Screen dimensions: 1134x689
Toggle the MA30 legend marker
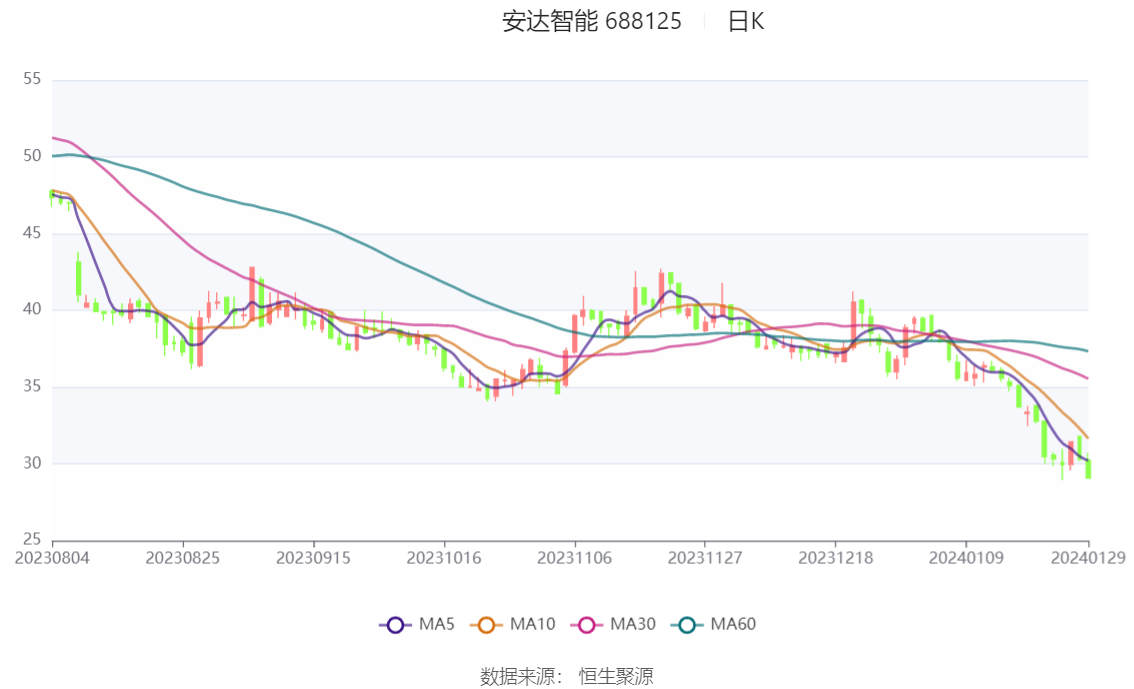[587, 625]
